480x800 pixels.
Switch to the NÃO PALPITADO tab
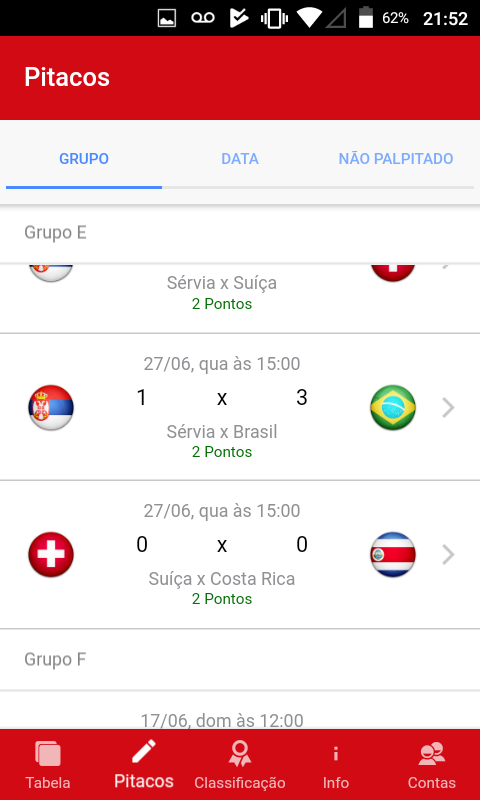click(396, 159)
